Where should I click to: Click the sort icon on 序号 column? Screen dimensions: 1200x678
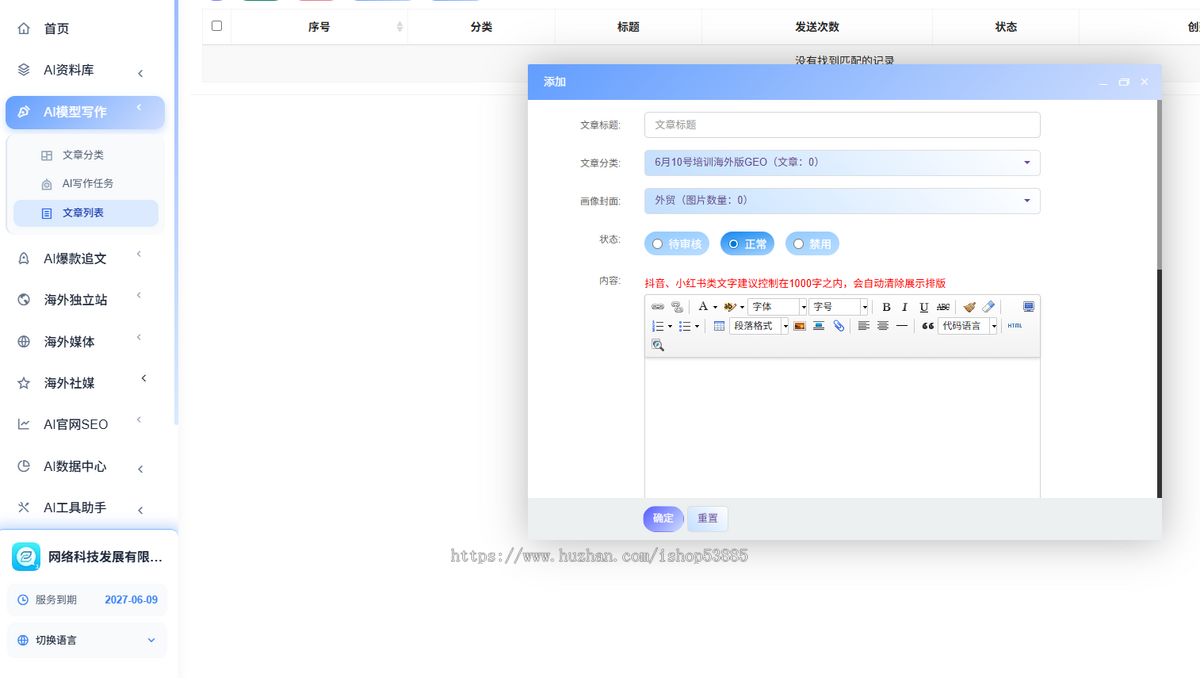tap(400, 27)
